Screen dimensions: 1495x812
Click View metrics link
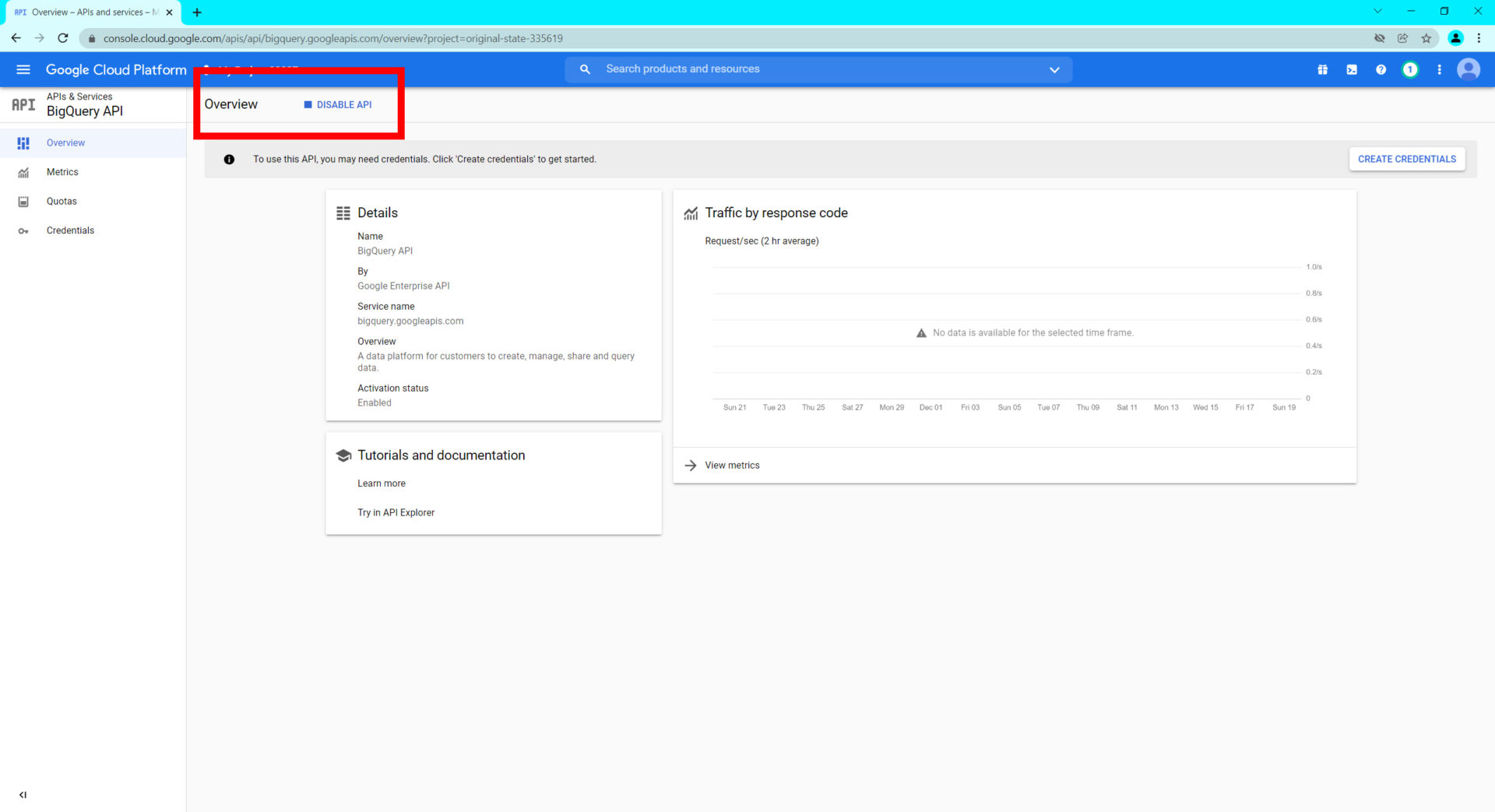point(732,466)
